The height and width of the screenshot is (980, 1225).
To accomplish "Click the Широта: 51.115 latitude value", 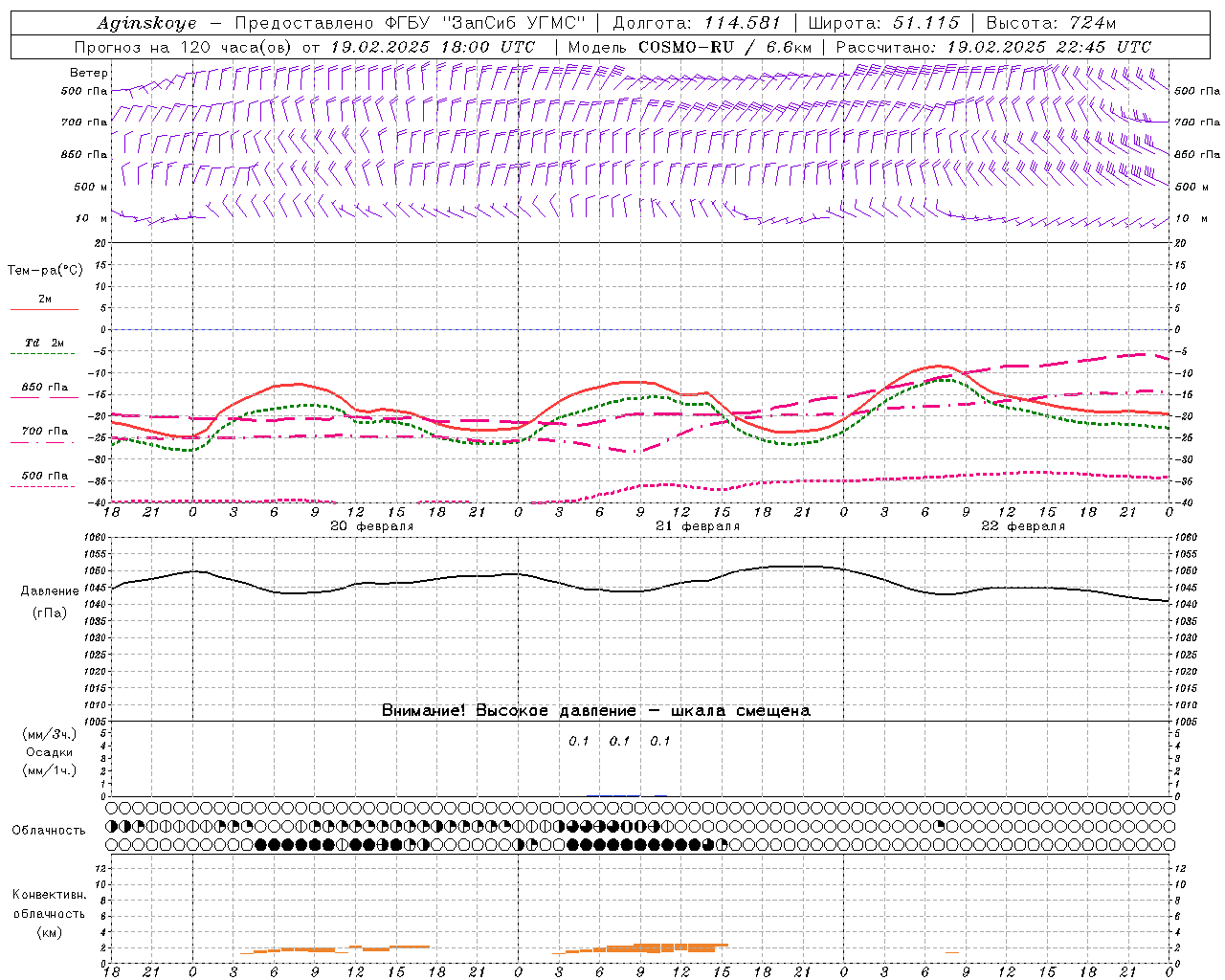I will [883, 23].
